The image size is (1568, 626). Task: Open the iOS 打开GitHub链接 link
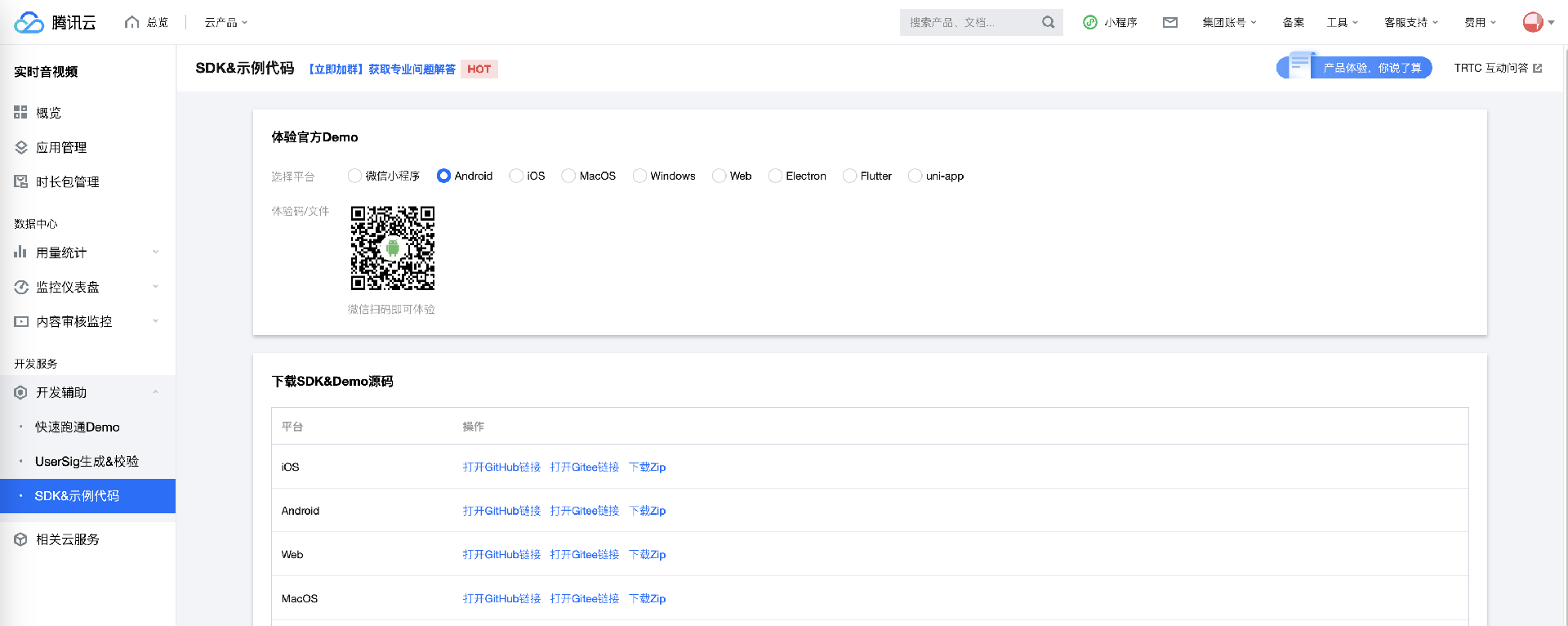click(501, 467)
